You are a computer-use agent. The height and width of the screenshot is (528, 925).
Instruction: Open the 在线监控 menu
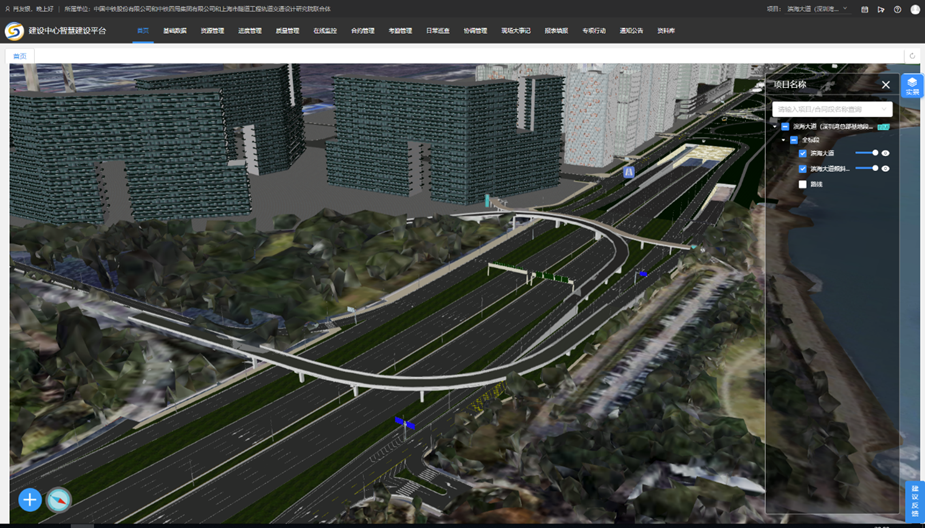point(325,31)
